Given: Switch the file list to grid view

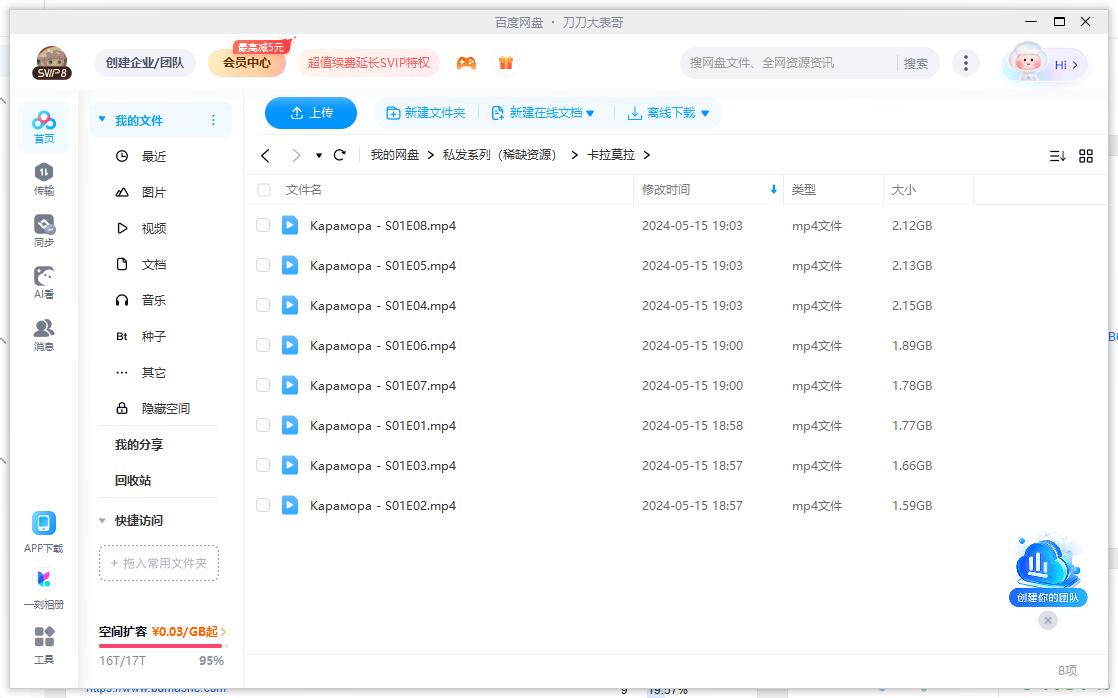Looking at the screenshot, I should 1086,155.
